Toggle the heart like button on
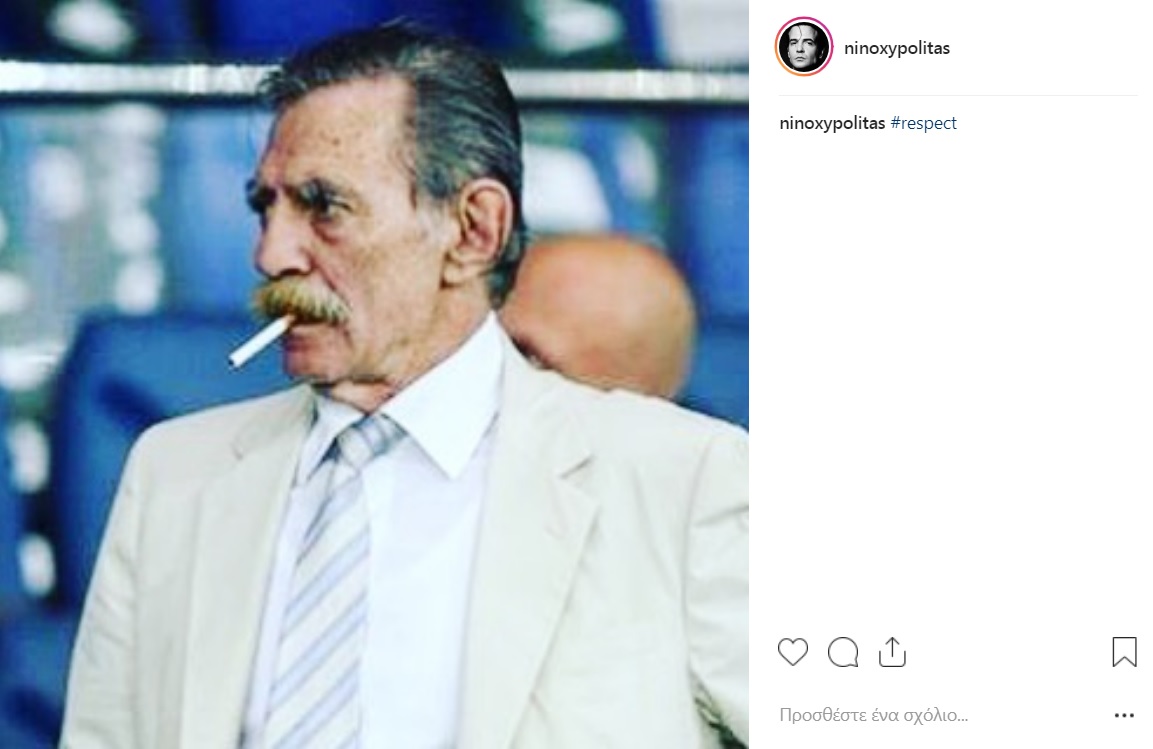Viewport: 1153px width, 749px height. pyautogui.click(x=793, y=652)
